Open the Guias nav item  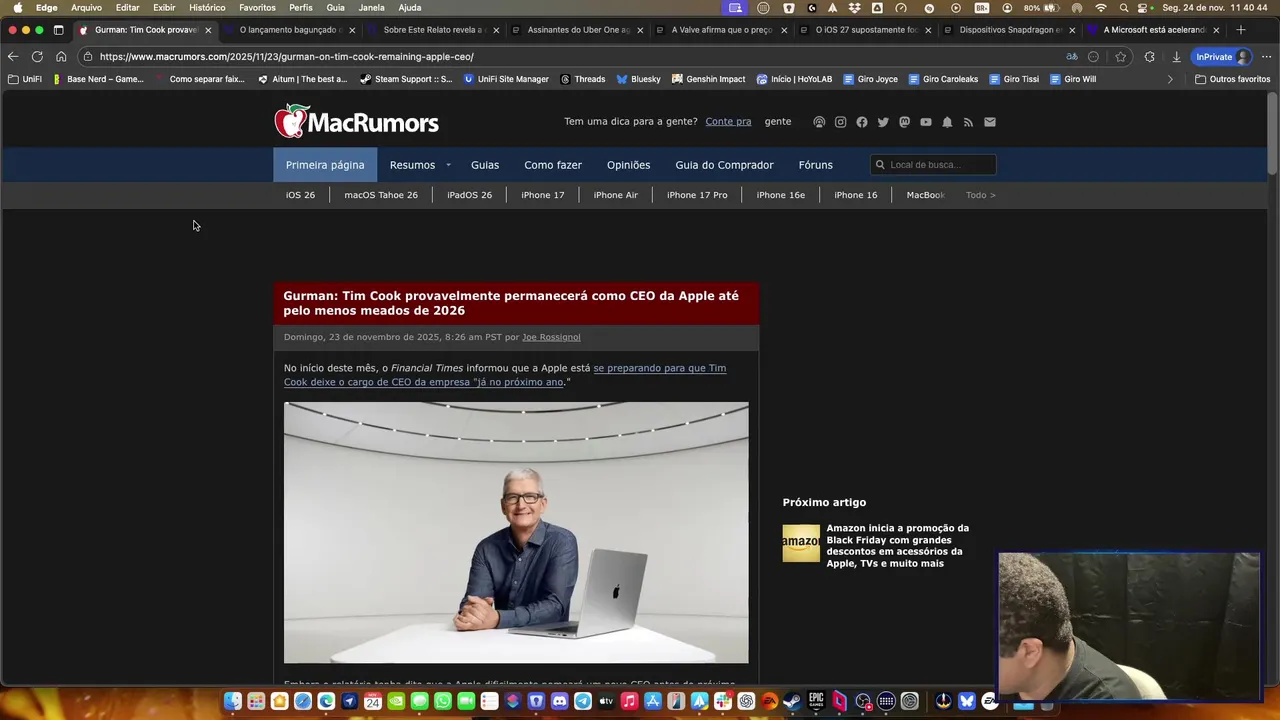(485, 165)
